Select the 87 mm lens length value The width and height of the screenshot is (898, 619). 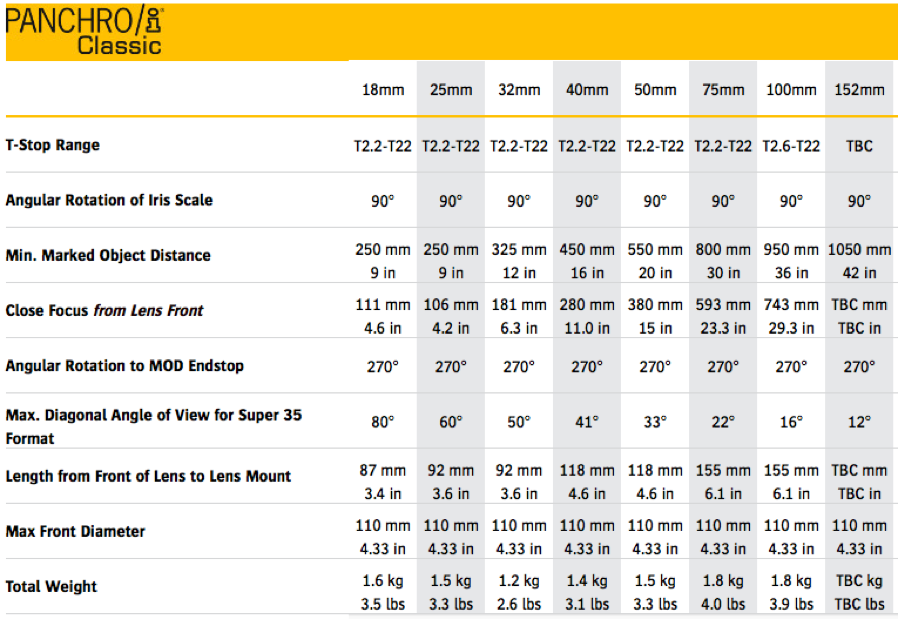tap(383, 471)
